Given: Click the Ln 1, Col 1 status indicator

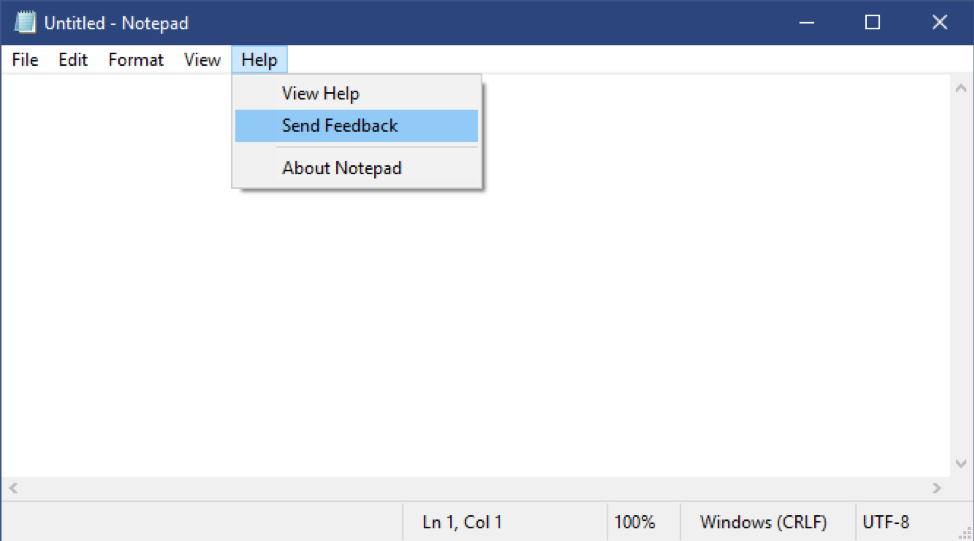Looking at the screenshot, I should [462, 522].
